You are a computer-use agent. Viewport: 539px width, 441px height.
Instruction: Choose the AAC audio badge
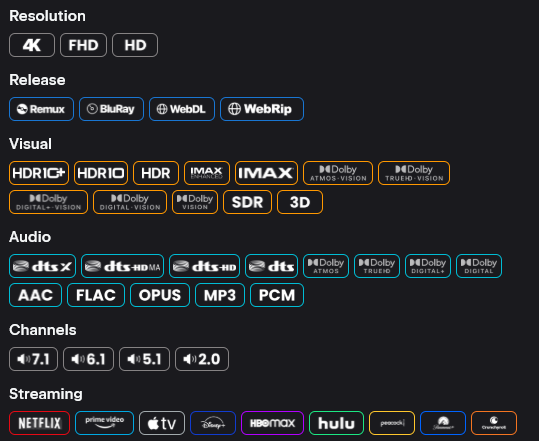(x=35, y=295)
